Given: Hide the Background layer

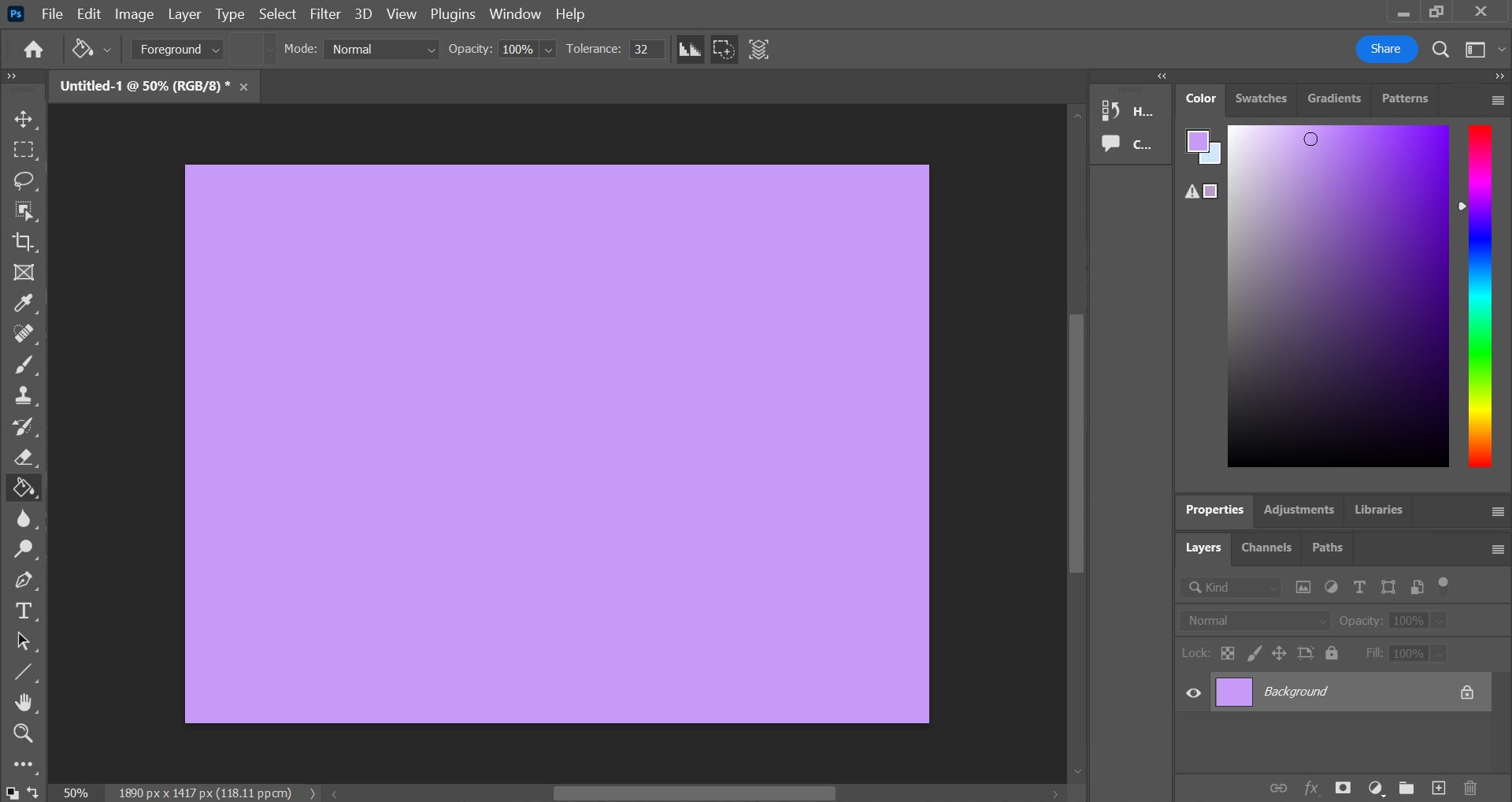Looking at the screenshot, I should click(x=1193, y=692).
